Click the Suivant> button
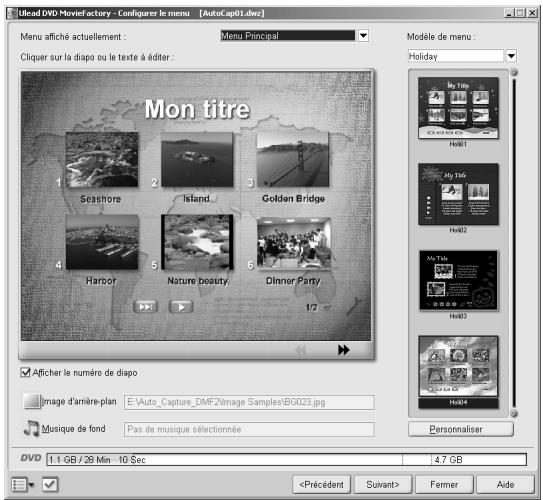 [x=383, y=484]
